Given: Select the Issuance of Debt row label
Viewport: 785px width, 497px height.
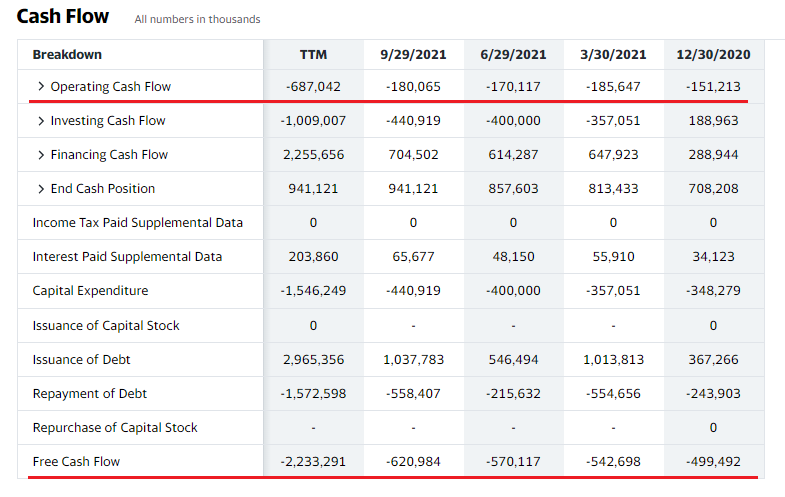Looking at the screenshot, I should click(x=81, y=360).
